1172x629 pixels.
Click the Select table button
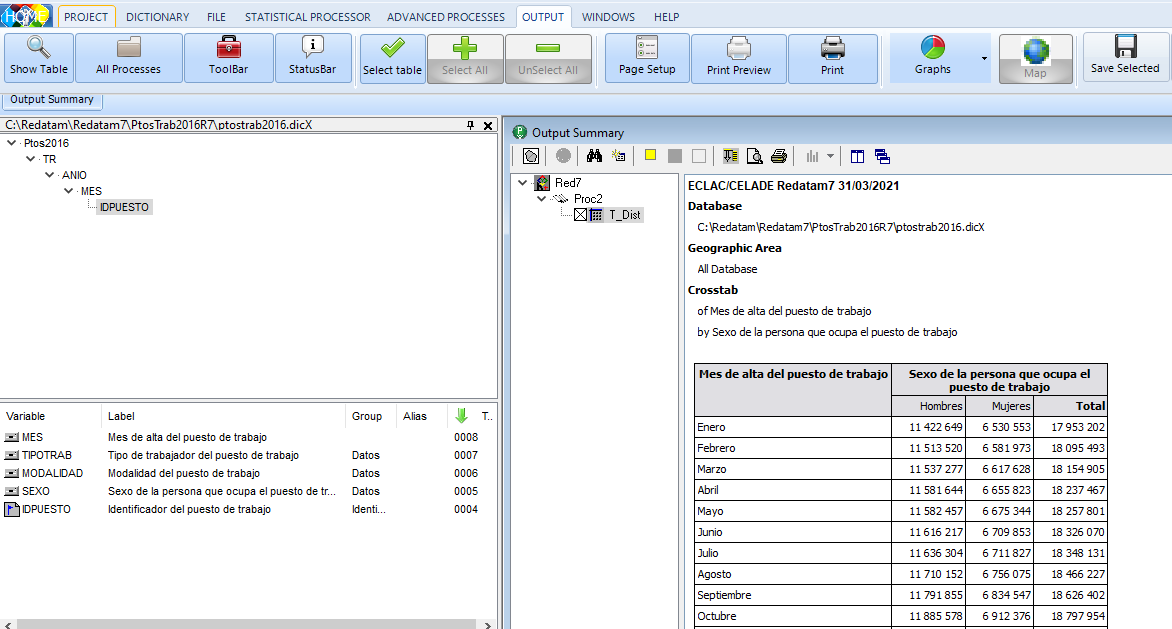[392, 57]
